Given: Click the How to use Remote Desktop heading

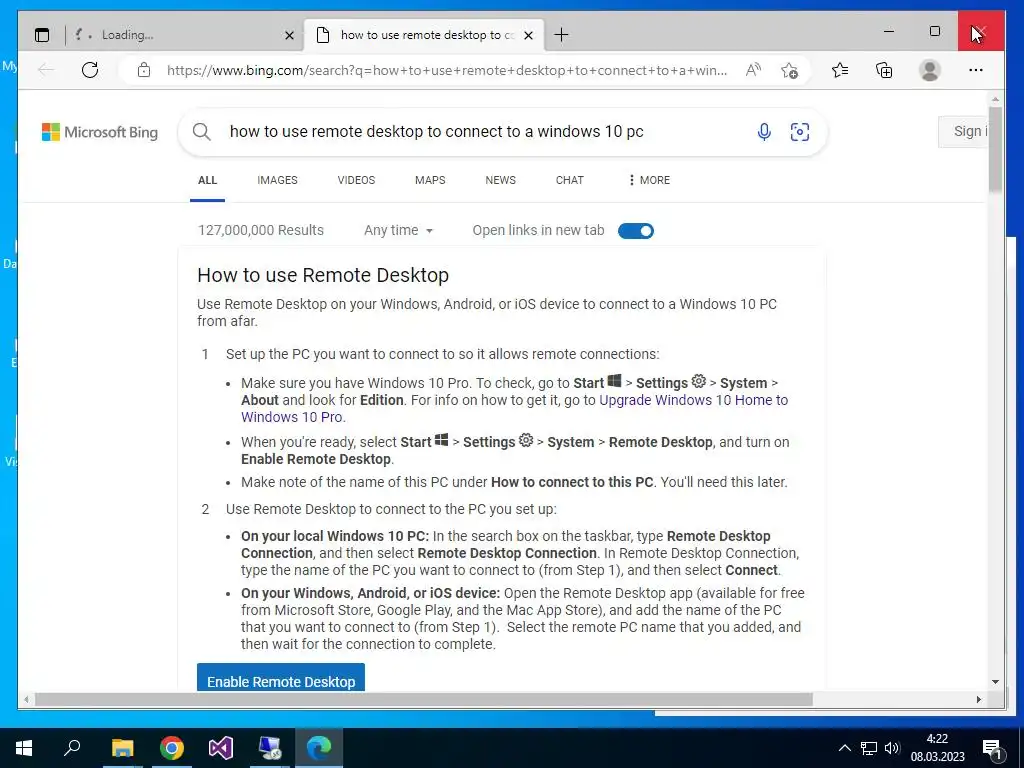Looking at the screenshot, I should pos(323,275).
